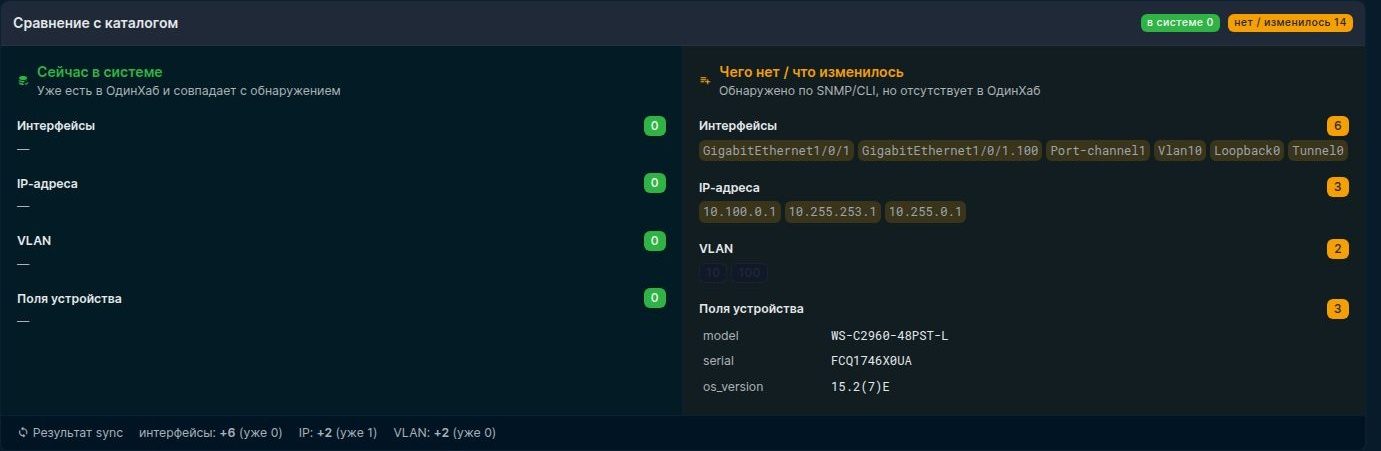
Task: Click the "model" field label
Action: coord(721,336)
